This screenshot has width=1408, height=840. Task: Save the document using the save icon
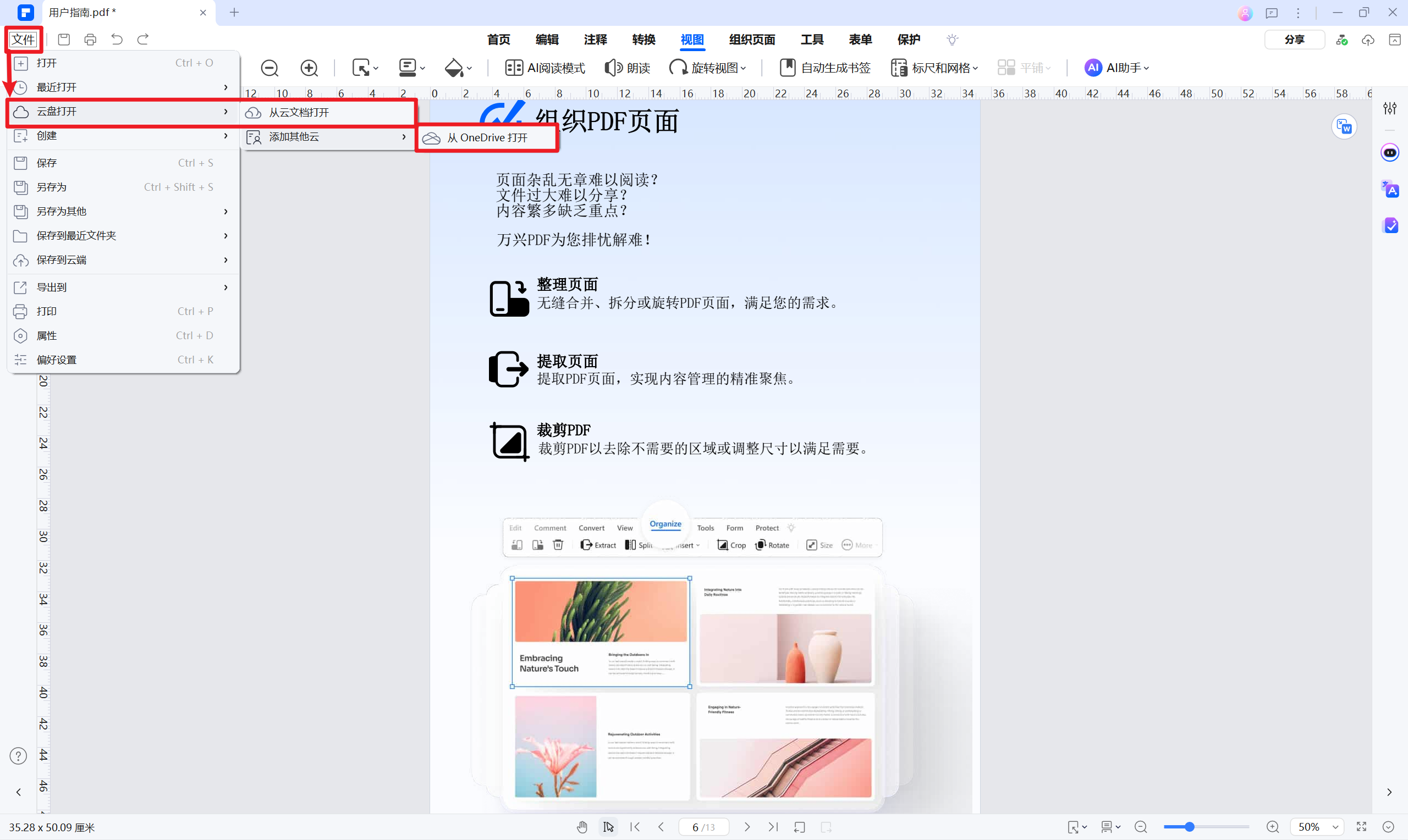click(x=63, y=39)
